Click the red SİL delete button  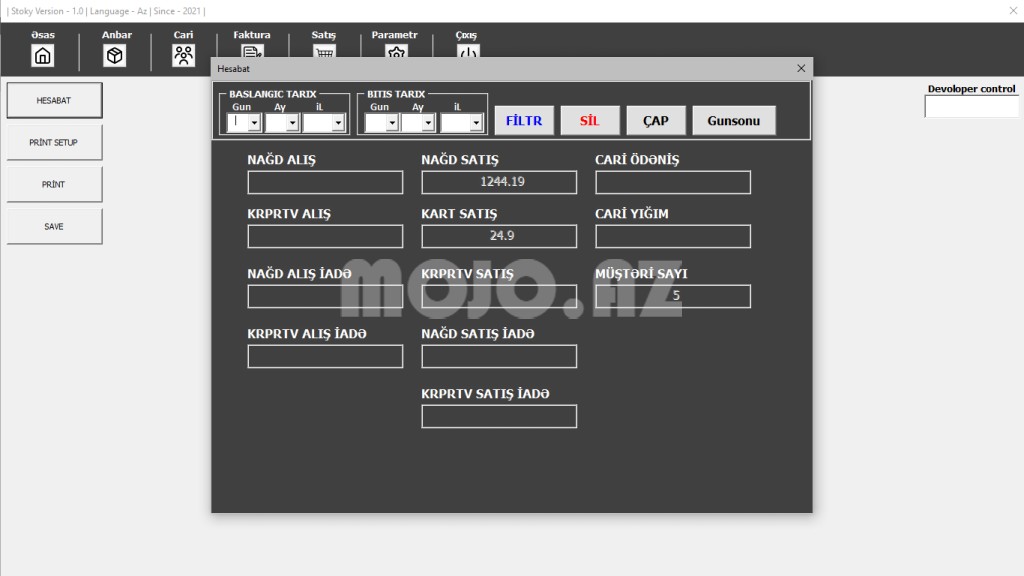[x=590, y=121]
